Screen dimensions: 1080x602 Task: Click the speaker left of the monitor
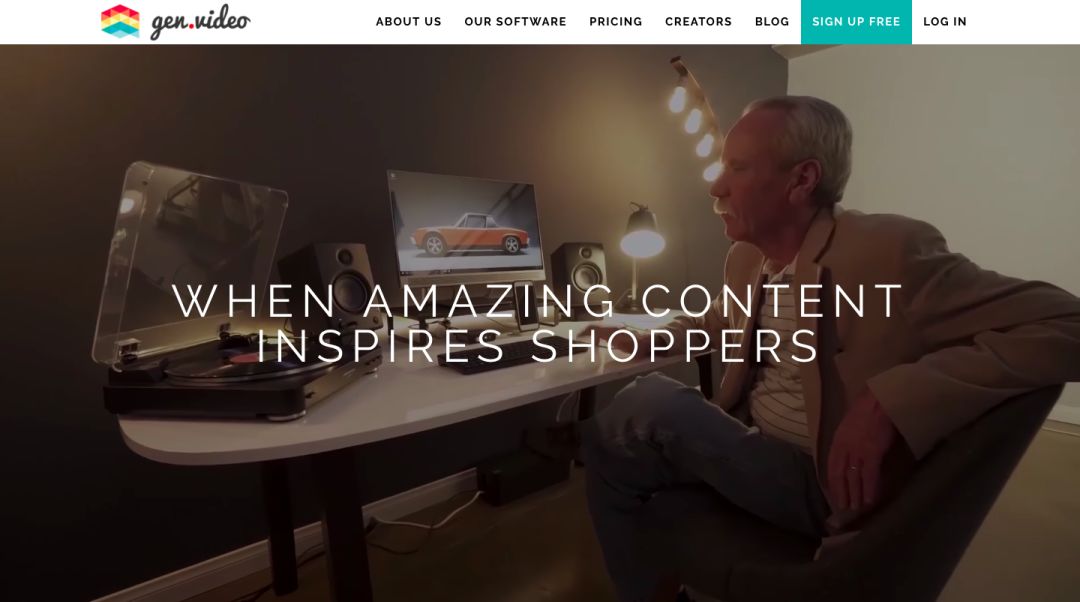pyautogui.click(x=331, y=284)
